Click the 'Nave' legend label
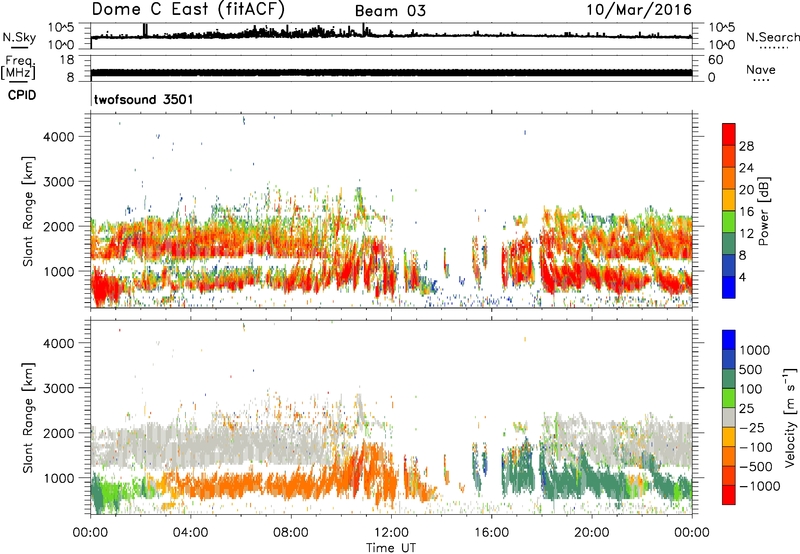Screen dimensions: 800x554 click(761, 69)
